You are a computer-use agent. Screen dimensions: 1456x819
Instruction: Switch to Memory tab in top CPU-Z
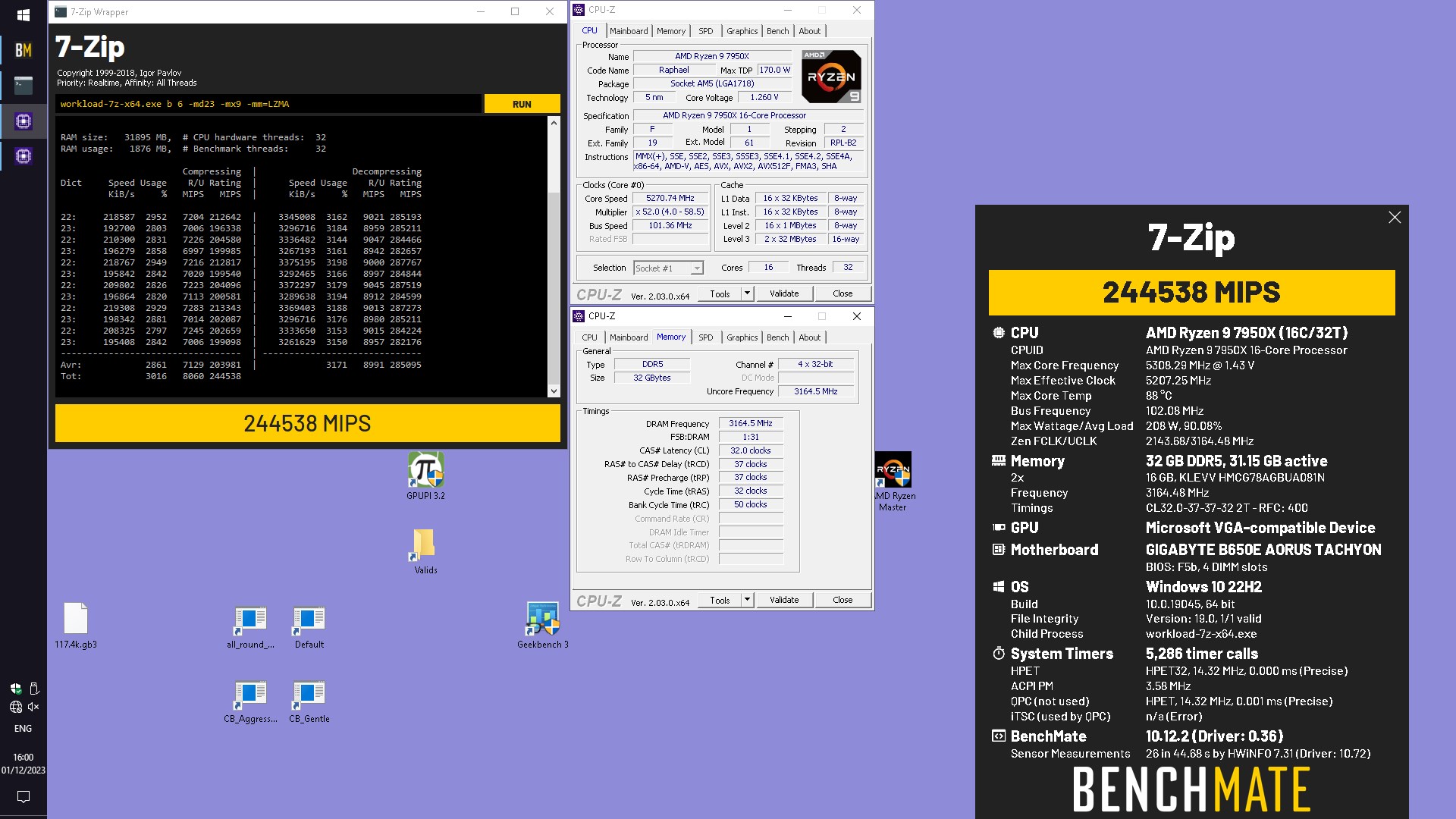671,31
